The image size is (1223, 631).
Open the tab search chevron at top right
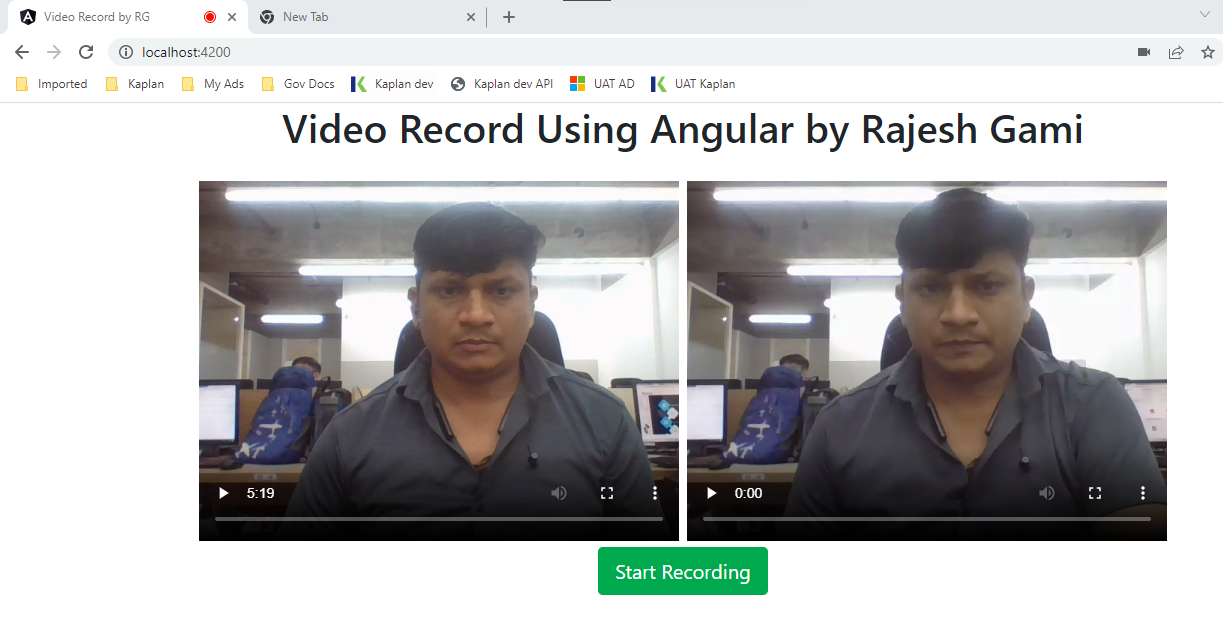point(1204,16)
